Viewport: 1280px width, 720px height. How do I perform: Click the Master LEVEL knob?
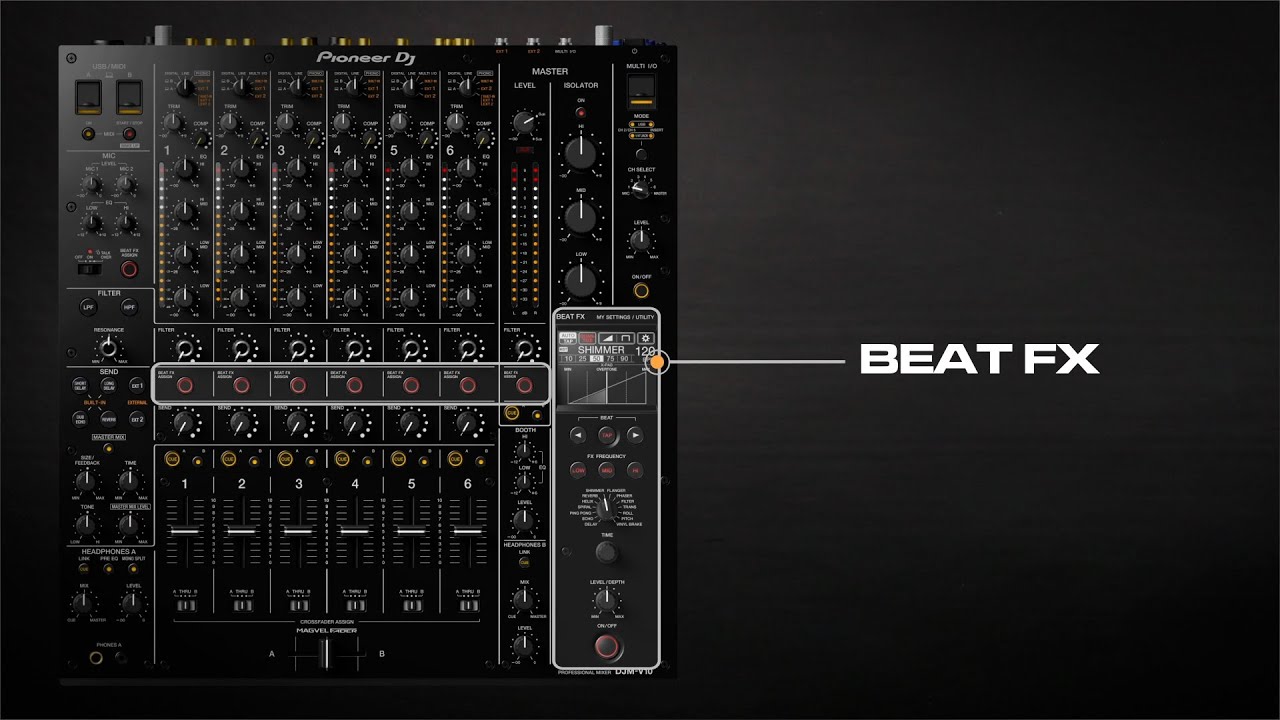pyautogui.click(x=523, y=122)
